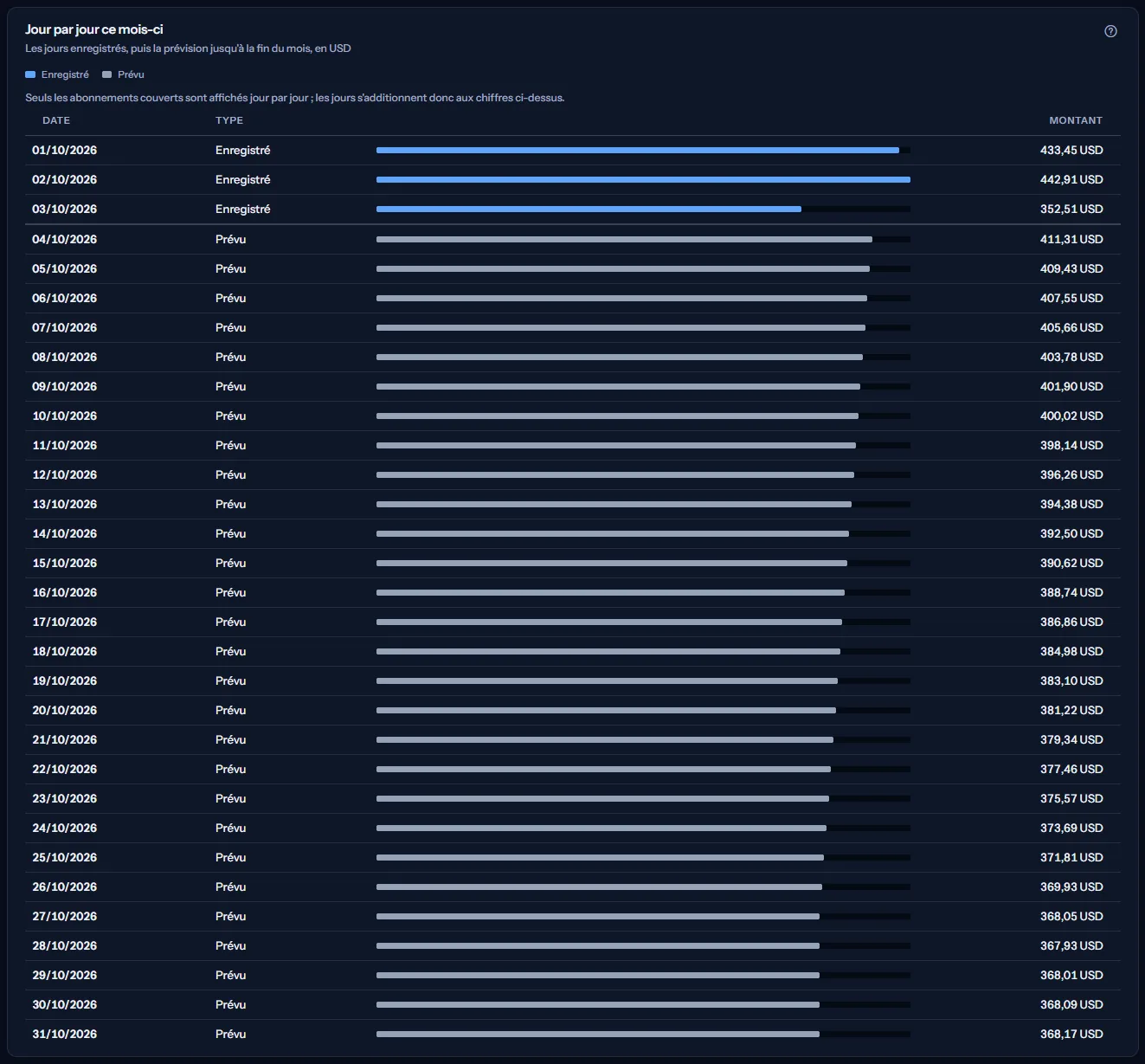Click the blue Enregistré legend swatch
Viewport: 1145px width, 1064px height.
pyautogui.click(x=30, y=74)
